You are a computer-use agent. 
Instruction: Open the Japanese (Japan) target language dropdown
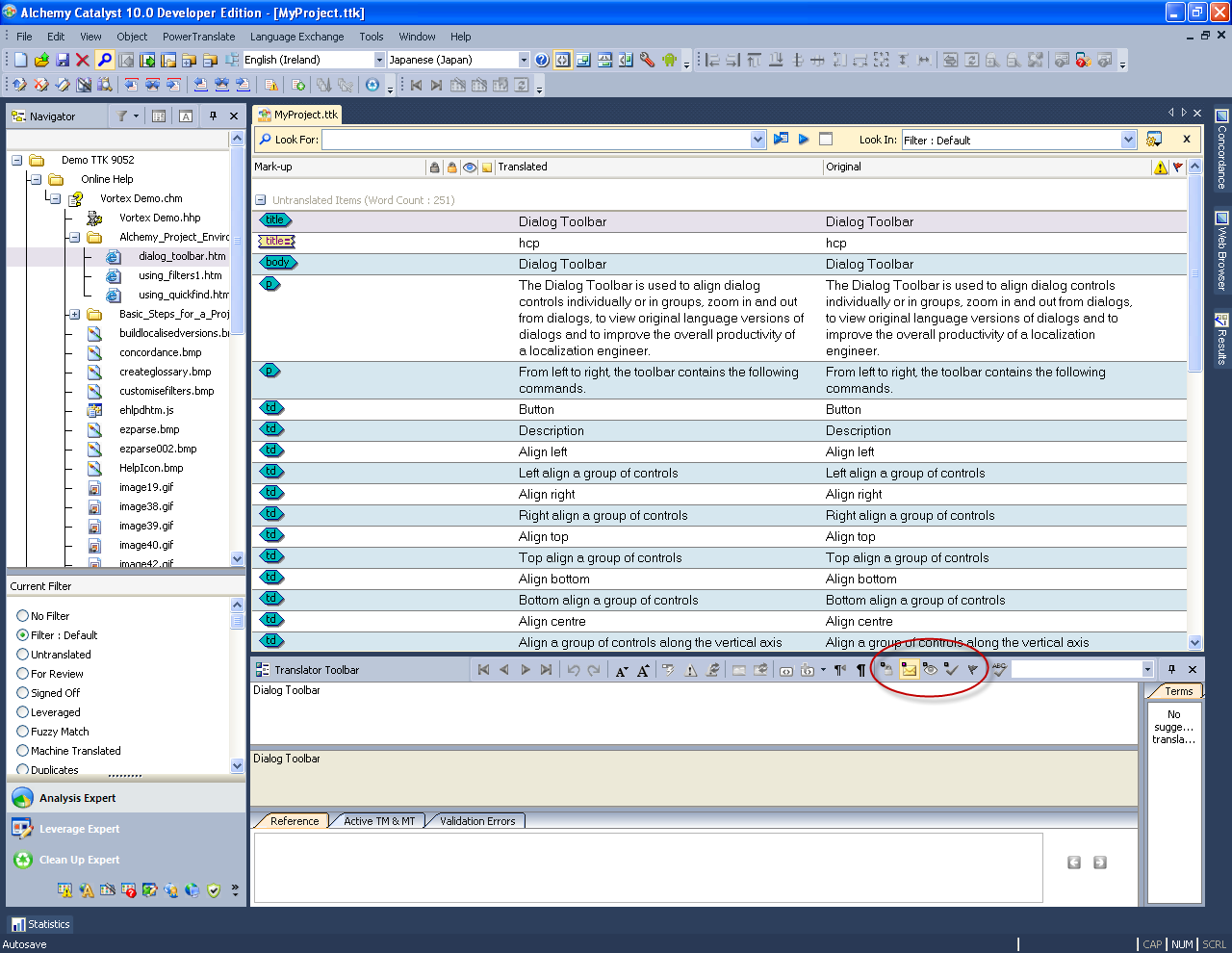click(x=524, y=60)
